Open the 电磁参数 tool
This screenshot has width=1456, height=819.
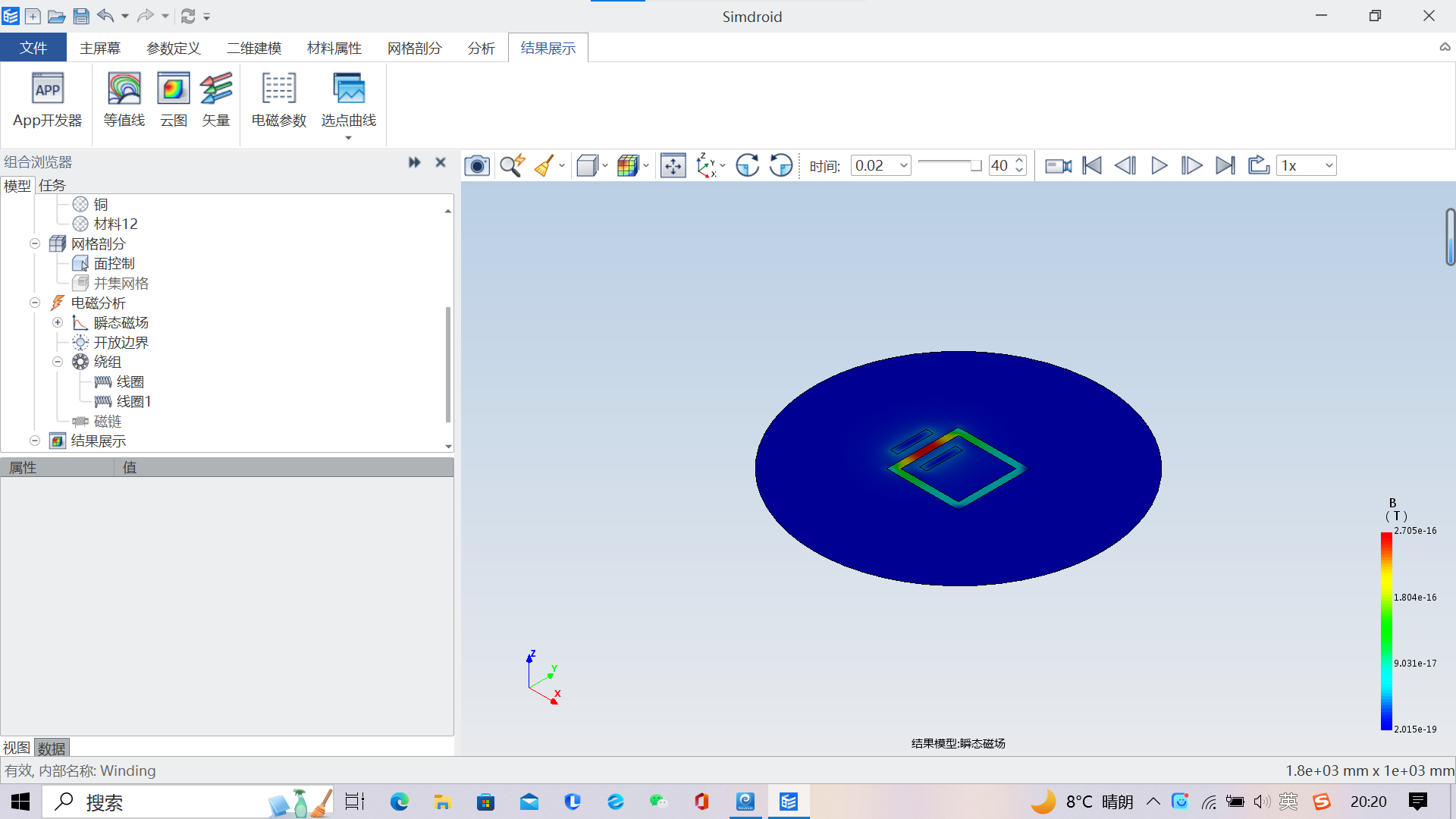pyautogui.click(x=279, y=100)
